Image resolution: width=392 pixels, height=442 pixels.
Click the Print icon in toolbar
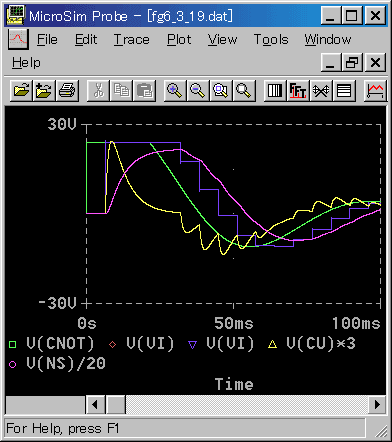point(67,91)
